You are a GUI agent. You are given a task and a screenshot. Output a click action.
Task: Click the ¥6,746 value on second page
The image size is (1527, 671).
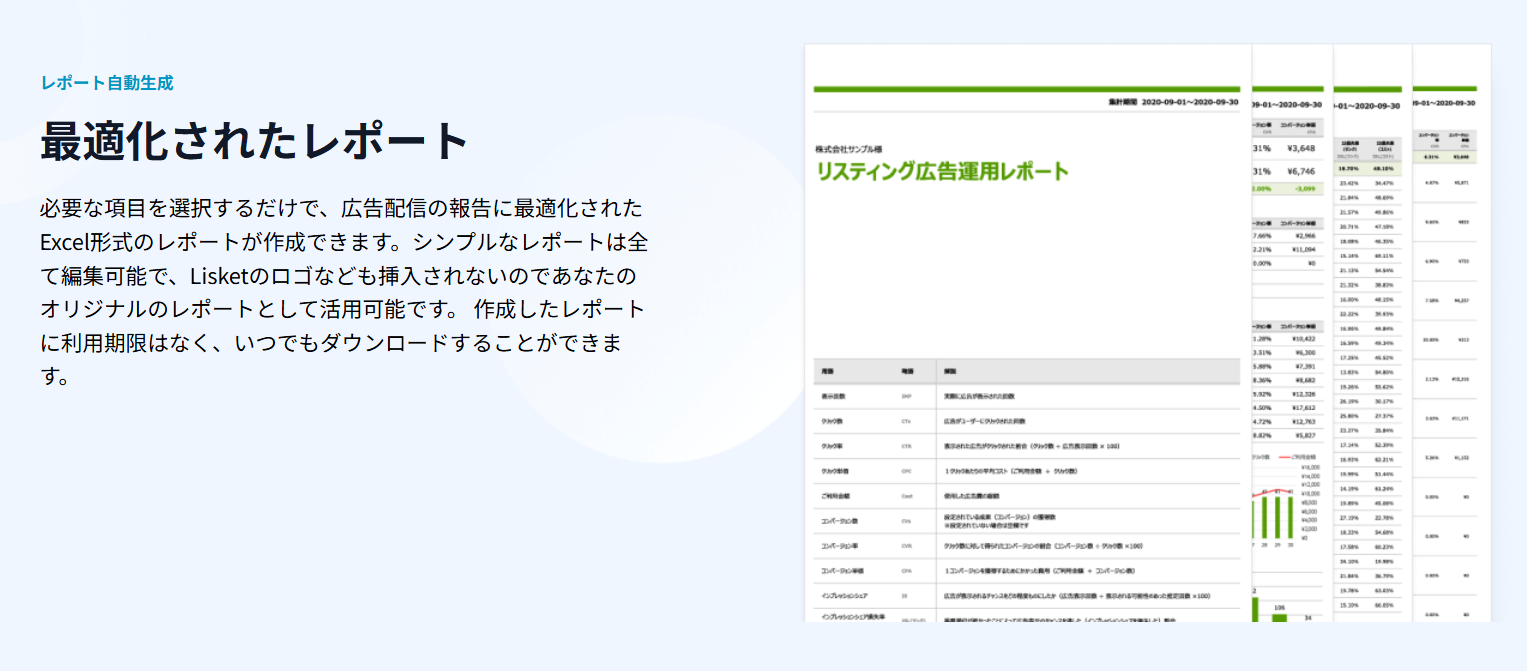pos(1300,171)
